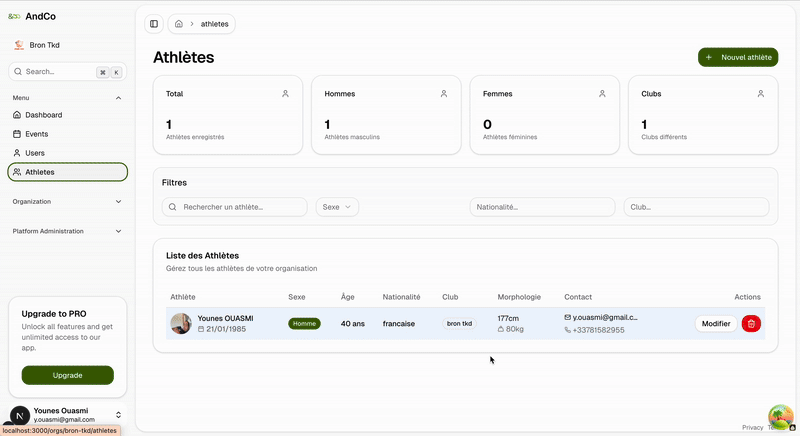Viewport: 800px width, 436px height.
Task: Click Younes OUASMI athlete avatar photo
Action: pyautogui.click(x=181, y=323)
